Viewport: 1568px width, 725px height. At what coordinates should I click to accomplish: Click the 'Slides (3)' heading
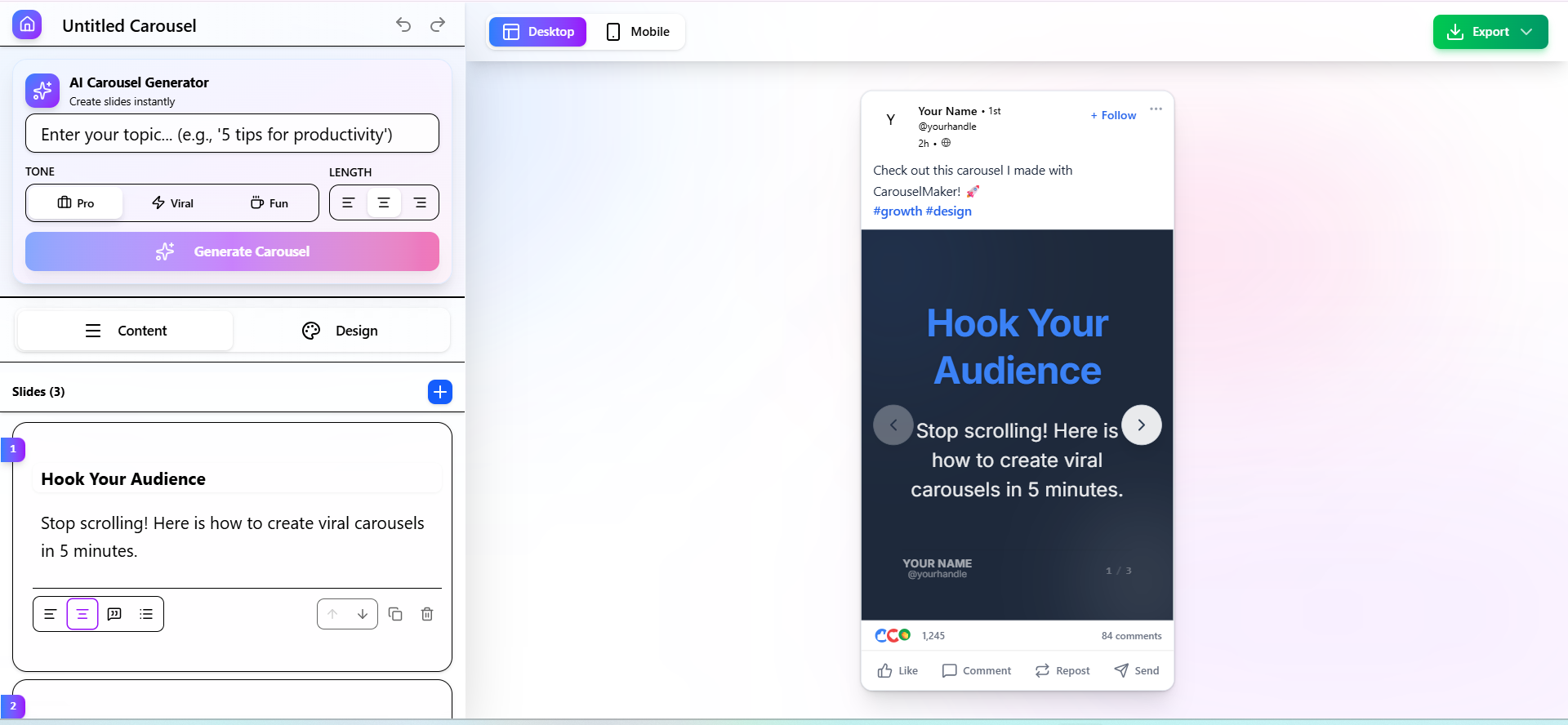tap(38, 392)
